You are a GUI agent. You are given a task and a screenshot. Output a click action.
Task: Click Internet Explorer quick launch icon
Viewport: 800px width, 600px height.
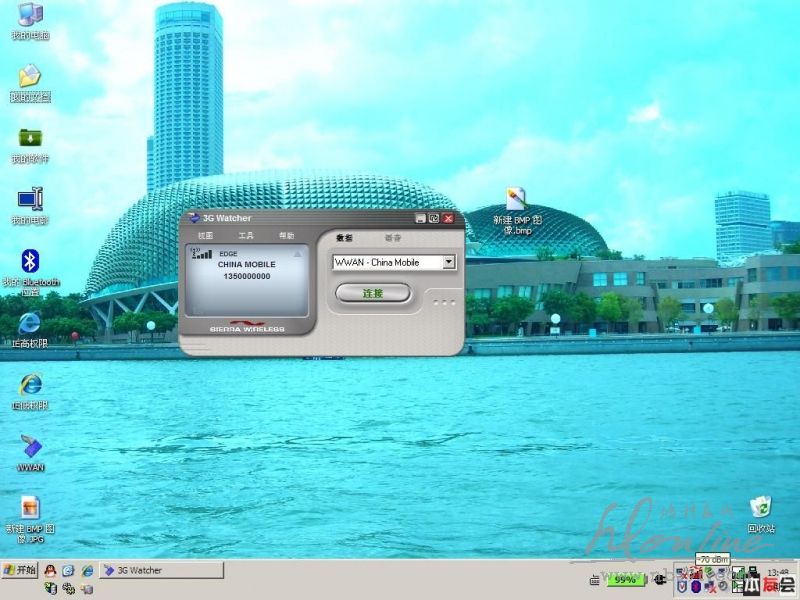[87, 570]
